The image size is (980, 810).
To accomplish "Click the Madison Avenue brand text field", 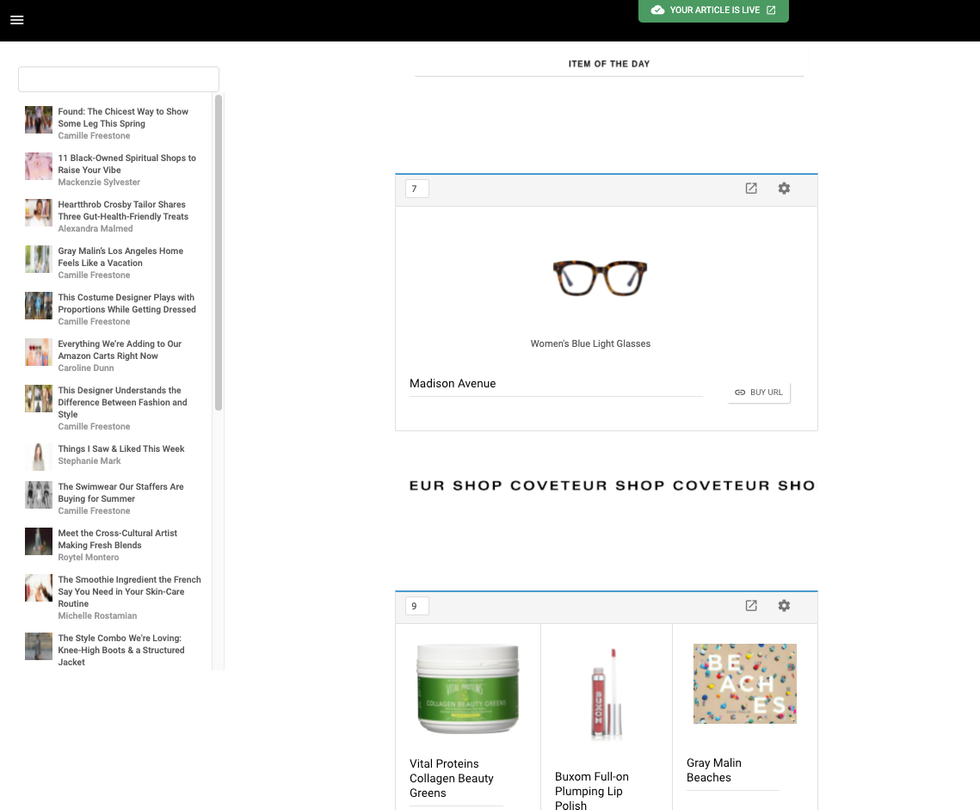I will [555, 384].
